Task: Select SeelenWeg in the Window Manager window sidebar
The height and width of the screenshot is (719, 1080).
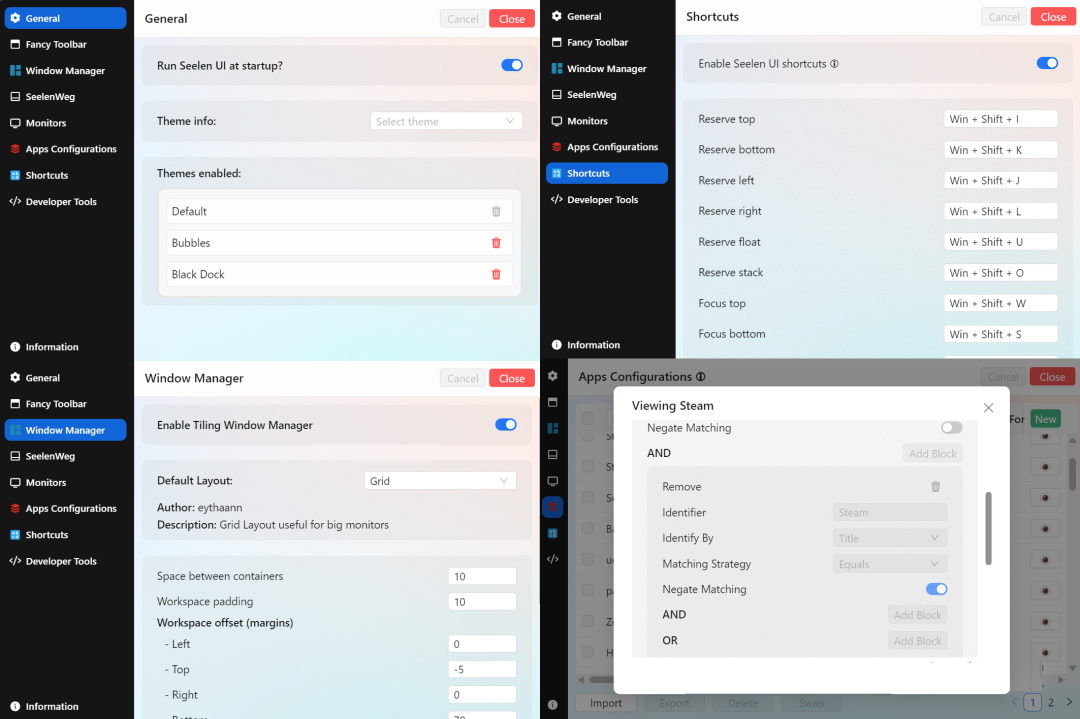Action: (x=65, y=456)
